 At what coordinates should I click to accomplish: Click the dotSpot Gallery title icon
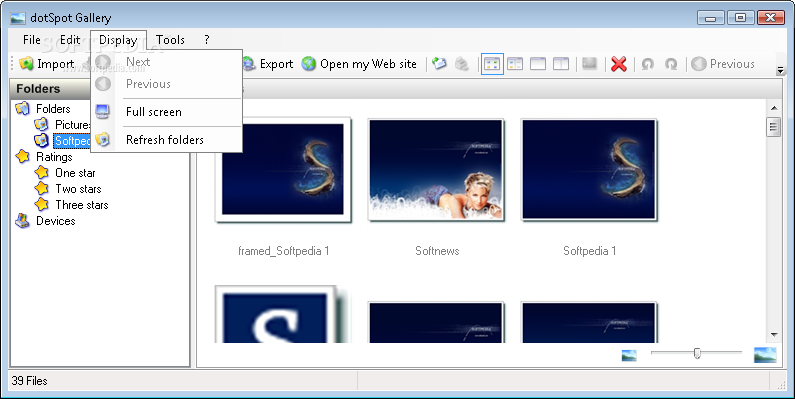18,18
